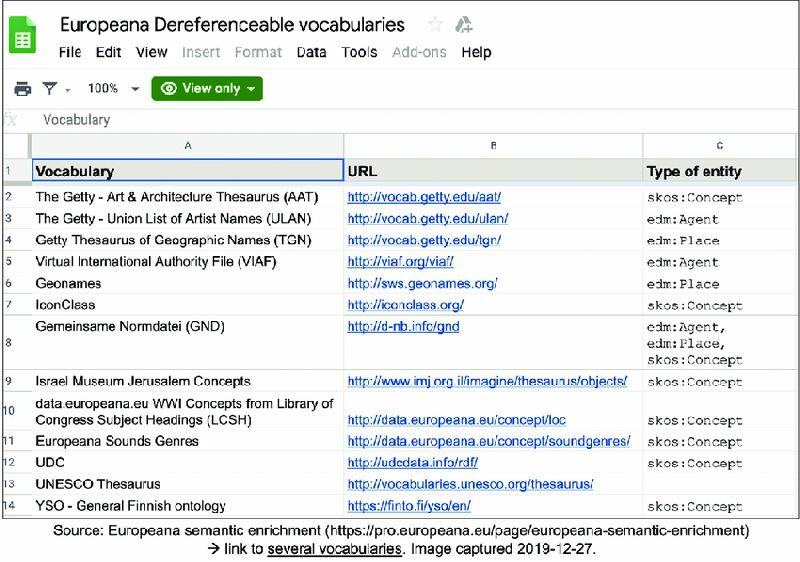Open the vocab.getty.edu/aat/ link
The height and width of the screenshot is (562, 800).
424,197
